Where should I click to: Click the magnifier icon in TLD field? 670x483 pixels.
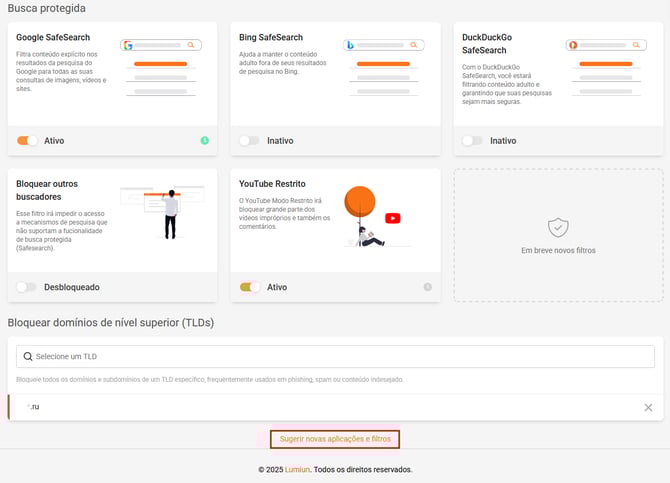coord(28,357)
